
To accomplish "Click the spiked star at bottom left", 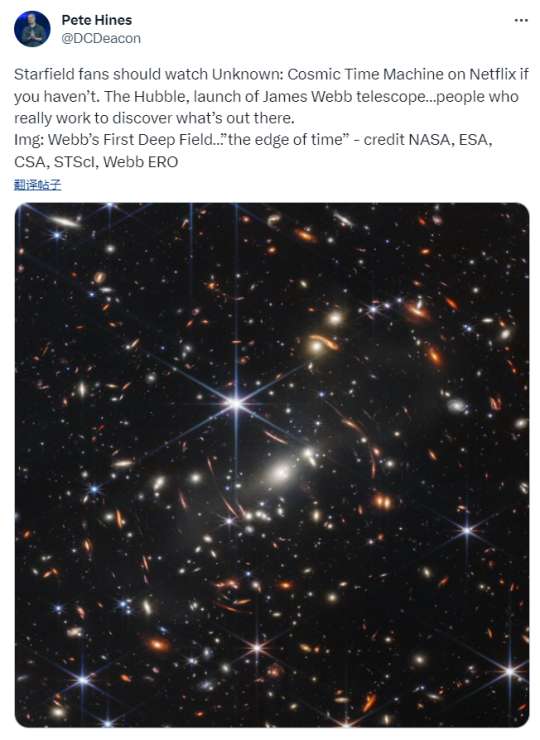I will click(83, 680).
